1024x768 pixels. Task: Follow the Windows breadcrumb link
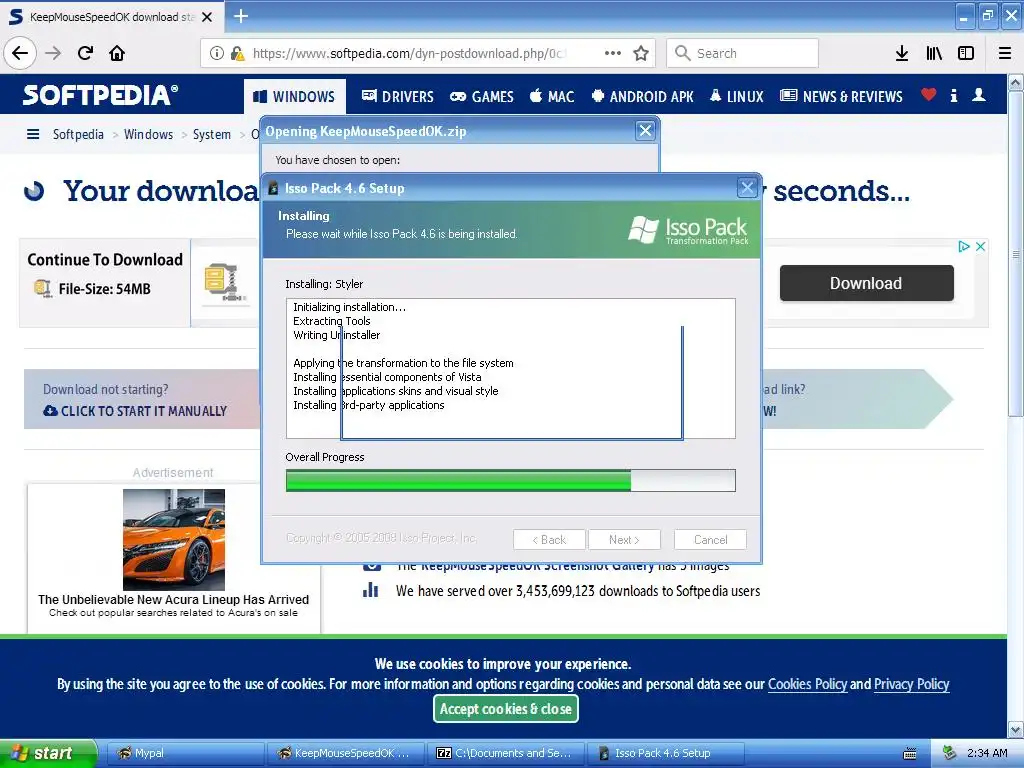(x=148, y=134)
